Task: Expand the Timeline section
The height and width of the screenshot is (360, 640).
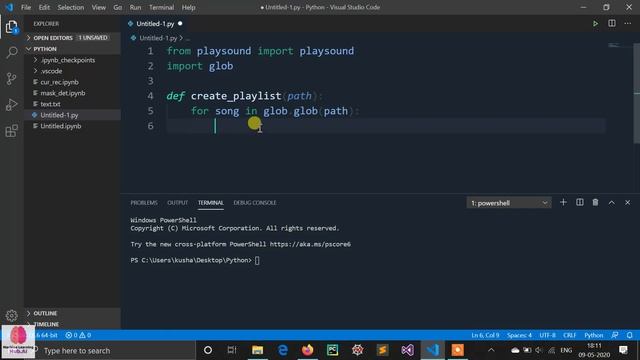Action: 72,324
